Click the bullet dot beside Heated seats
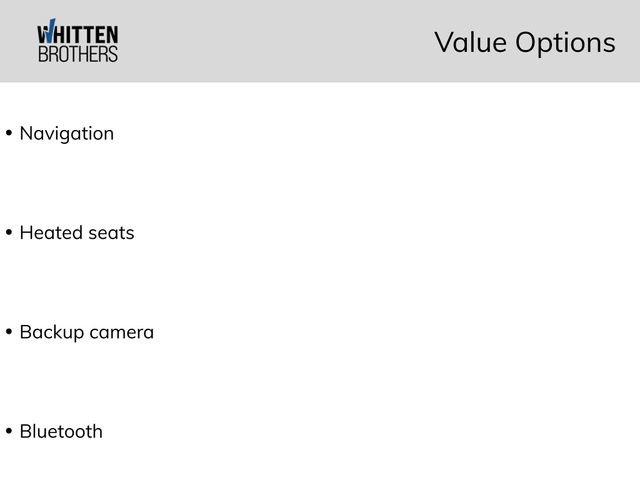Image resolution: width=640 pixels, height=480 pixels. [x=9, y=233]
